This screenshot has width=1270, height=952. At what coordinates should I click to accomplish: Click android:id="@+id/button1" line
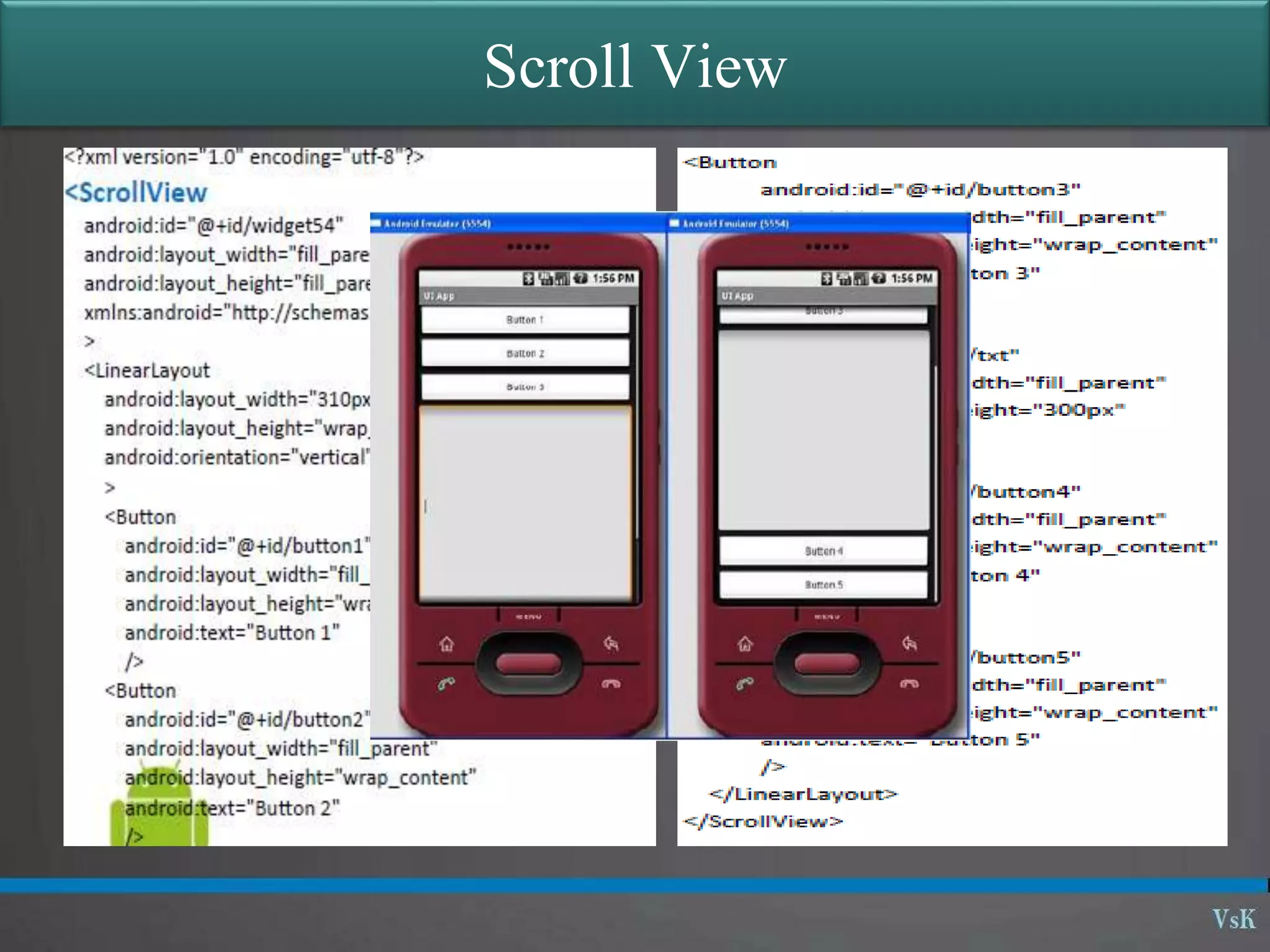pyautogui.click(x=247, y=546)
